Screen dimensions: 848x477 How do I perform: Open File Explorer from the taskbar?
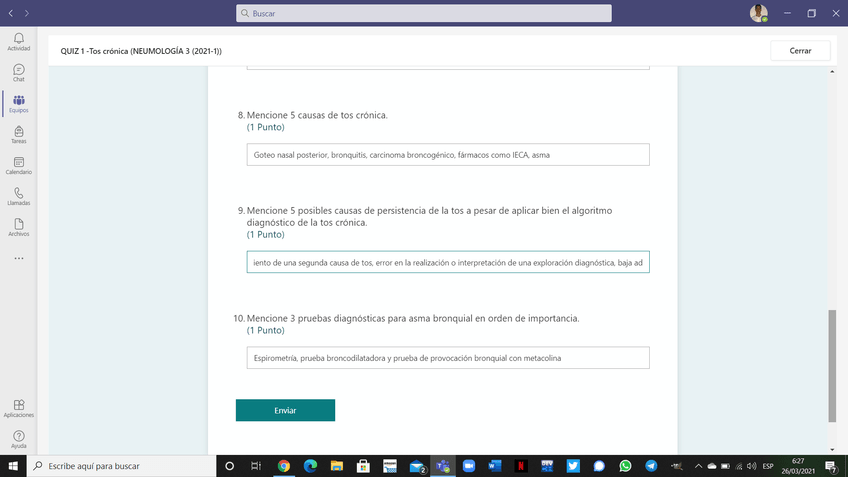(x=336, y=466)
